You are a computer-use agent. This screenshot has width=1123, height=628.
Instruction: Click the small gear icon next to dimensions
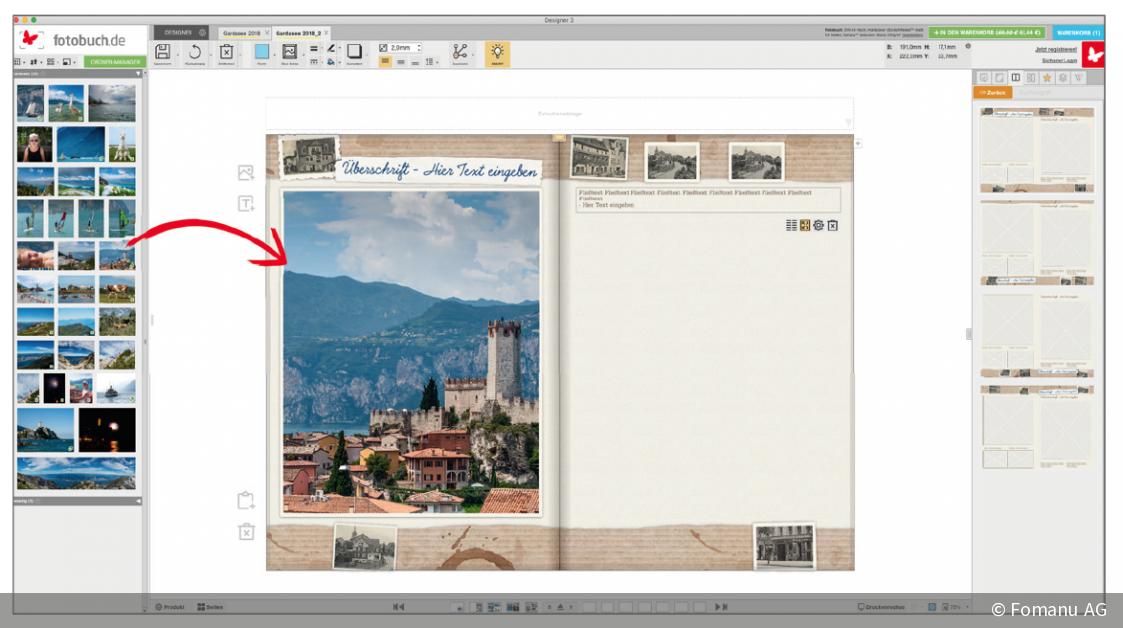click(x=968, y=47)
